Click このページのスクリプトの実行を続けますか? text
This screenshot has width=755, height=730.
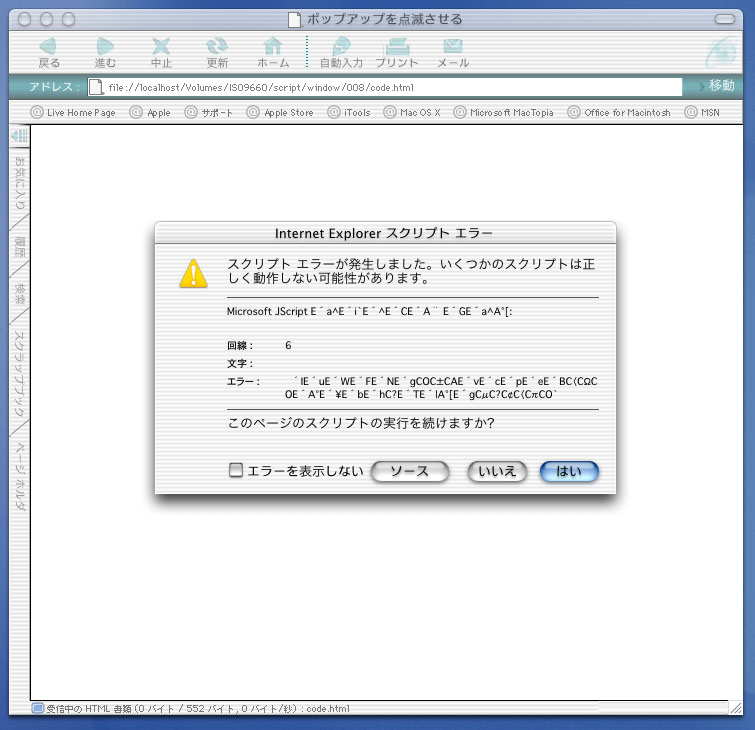tap(361, 423)
